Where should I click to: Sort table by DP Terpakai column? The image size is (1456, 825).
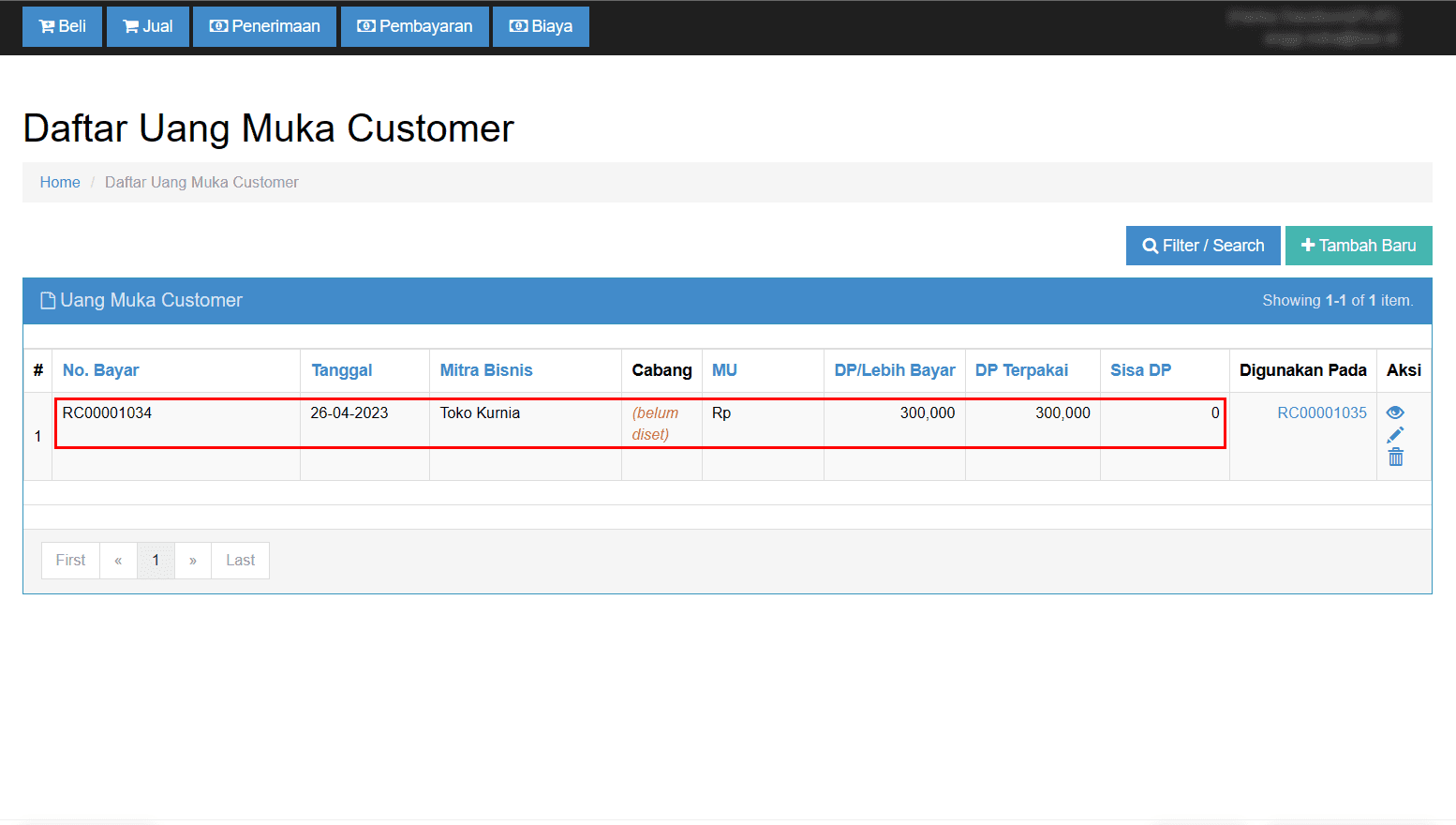click(x=1021, y=370)
